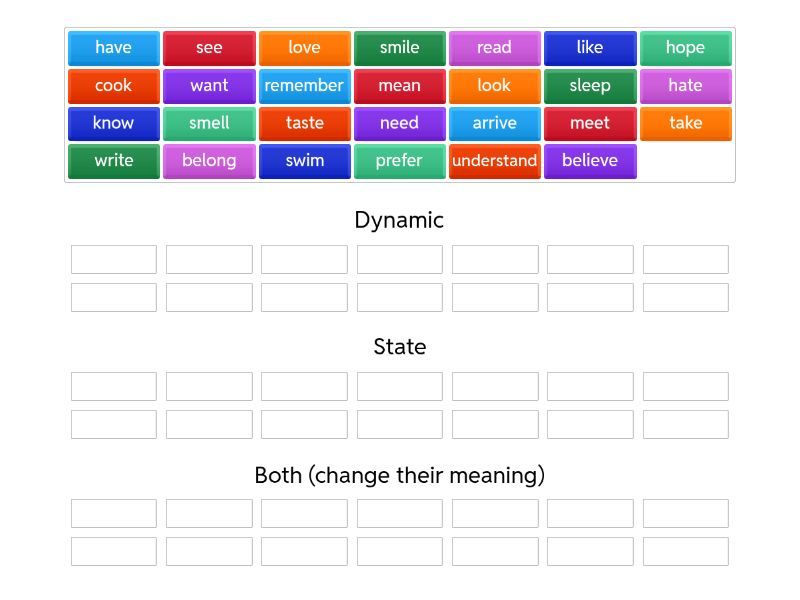Select the 'remember' word tile
This screenshot has width=800, height=600.
[x=304, y=86]
